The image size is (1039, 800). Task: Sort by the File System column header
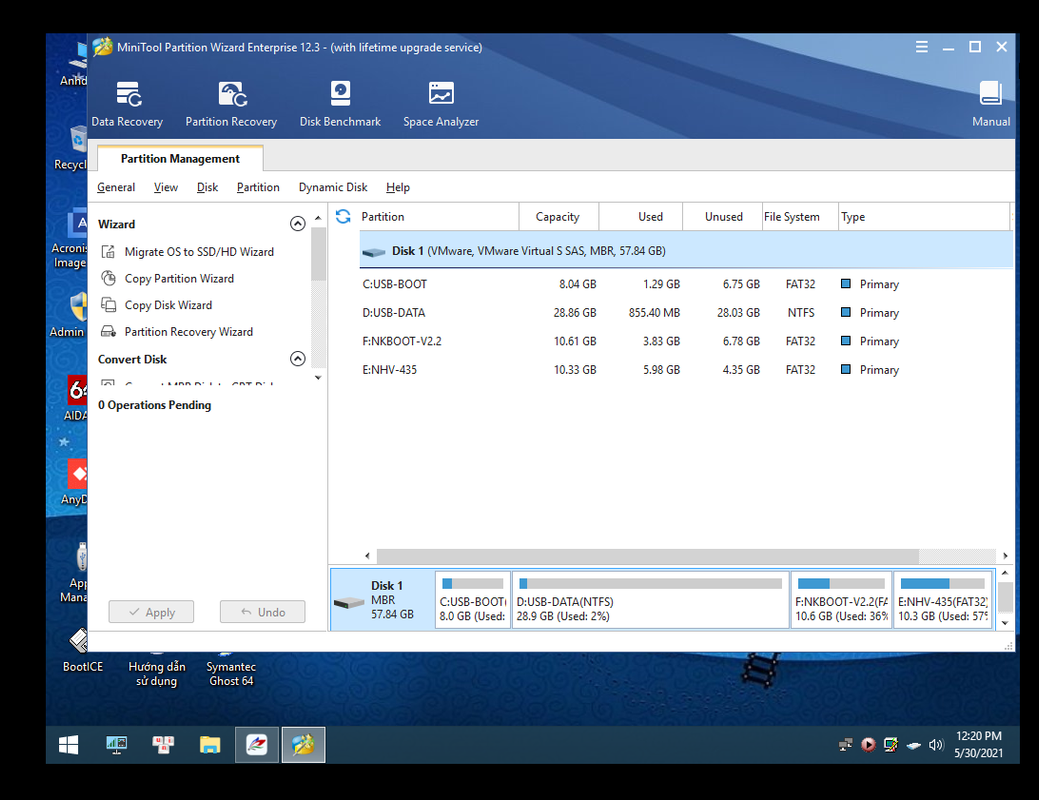click(800, 217)
